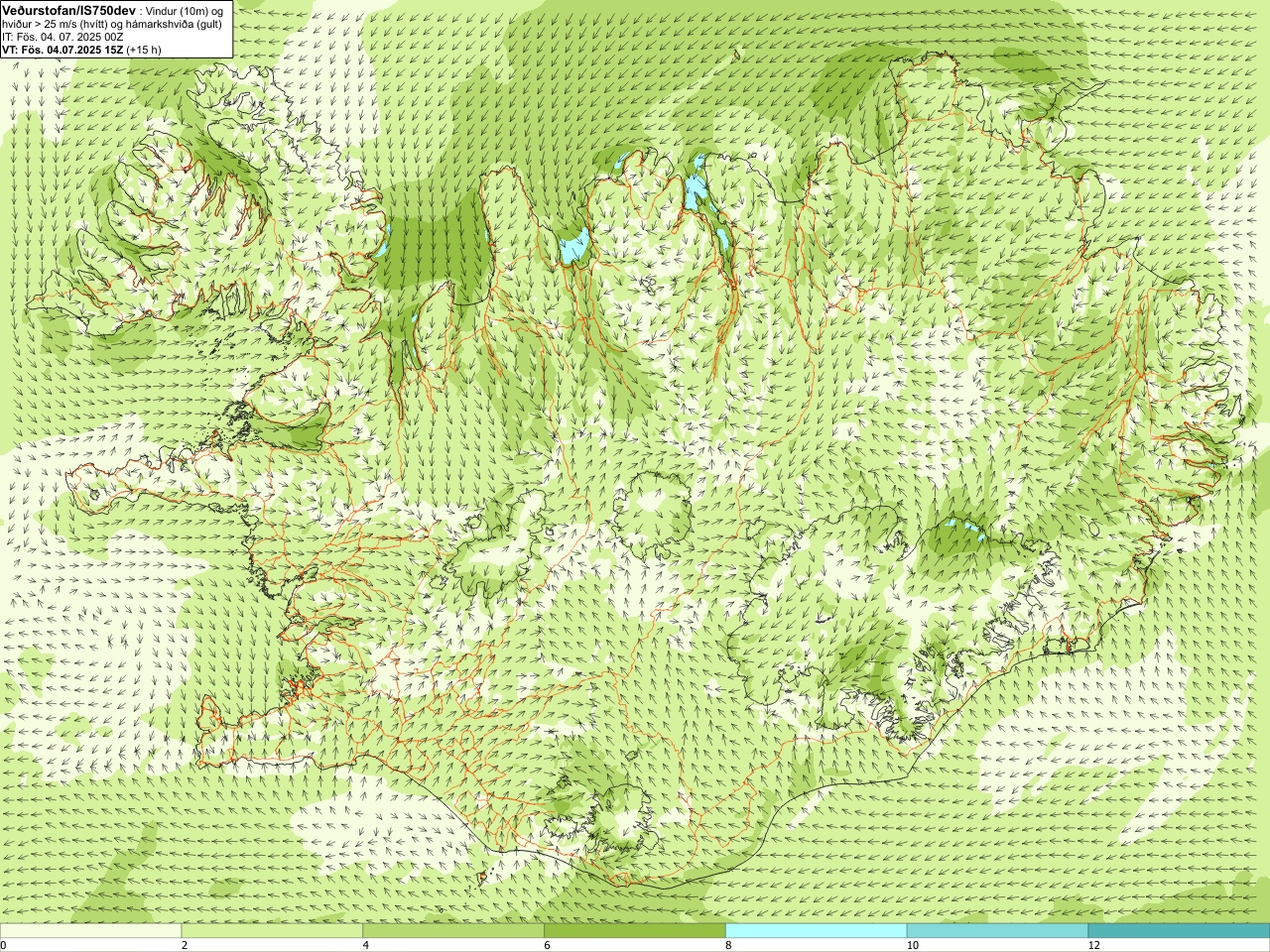Click the 'IT: Fös. 04. 07. 2025 00Z' line
Viewport: 1270px width, 952px height.
pyautogui.click(x=63, y=36)
